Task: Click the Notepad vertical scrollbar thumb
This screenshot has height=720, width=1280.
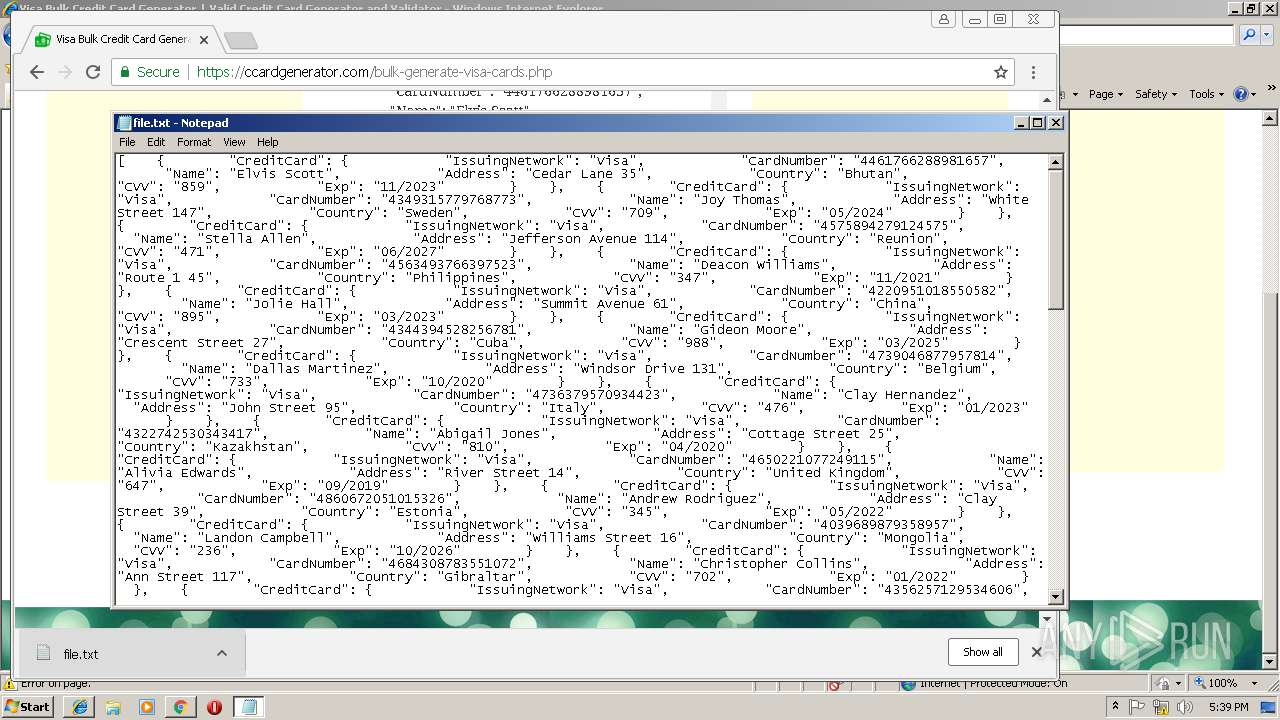Action: [x=1056, y=240]
